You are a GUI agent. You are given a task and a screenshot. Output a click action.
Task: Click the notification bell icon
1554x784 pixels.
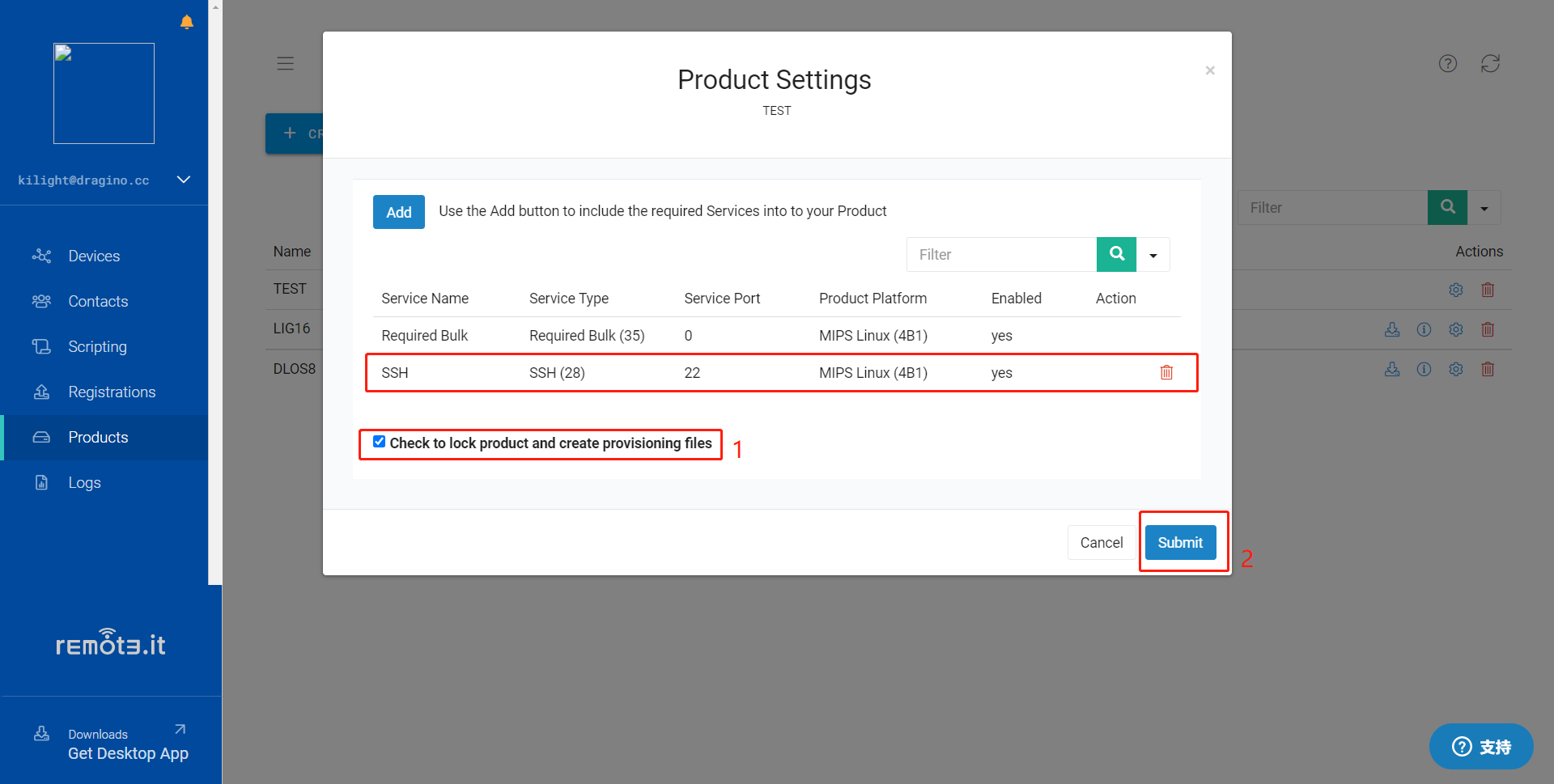pos(187,22)
